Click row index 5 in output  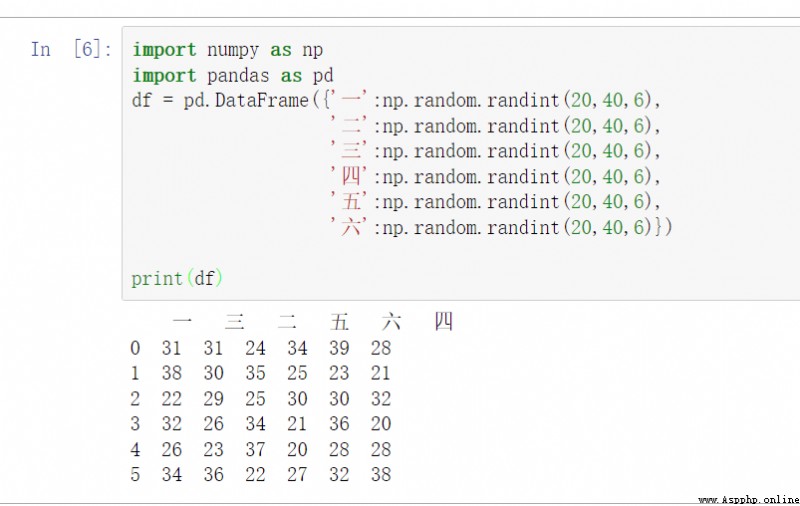pyautogui.click(x=135, y=474)
